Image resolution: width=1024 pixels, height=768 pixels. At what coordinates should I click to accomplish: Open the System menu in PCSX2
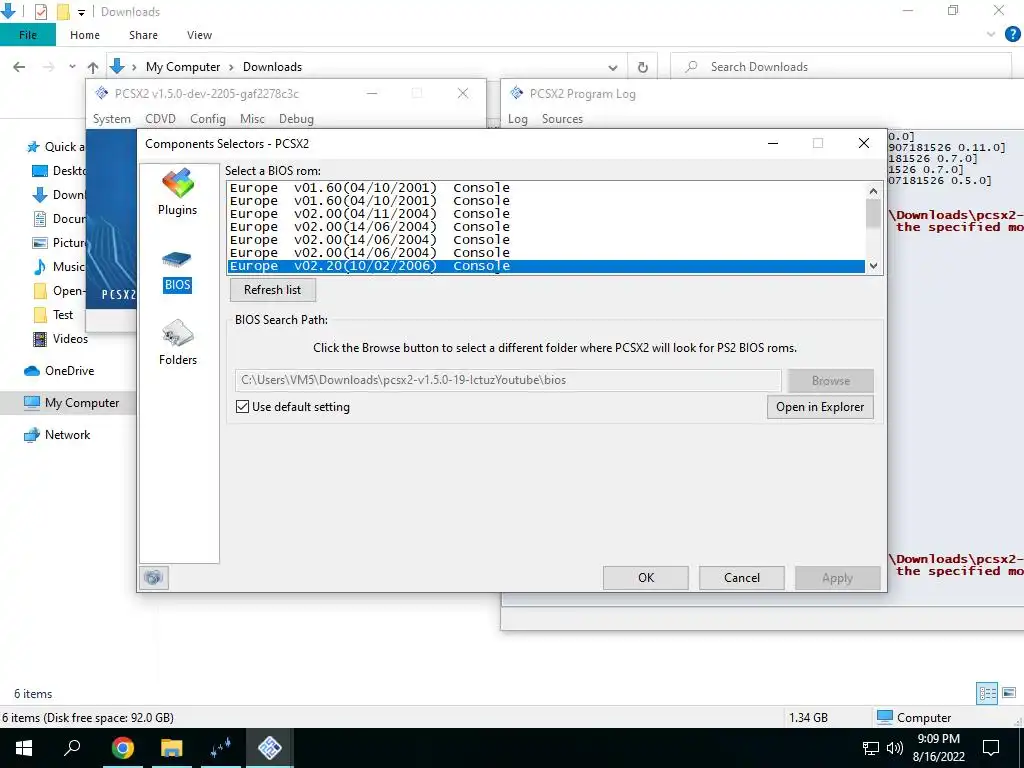coord(112,118)
